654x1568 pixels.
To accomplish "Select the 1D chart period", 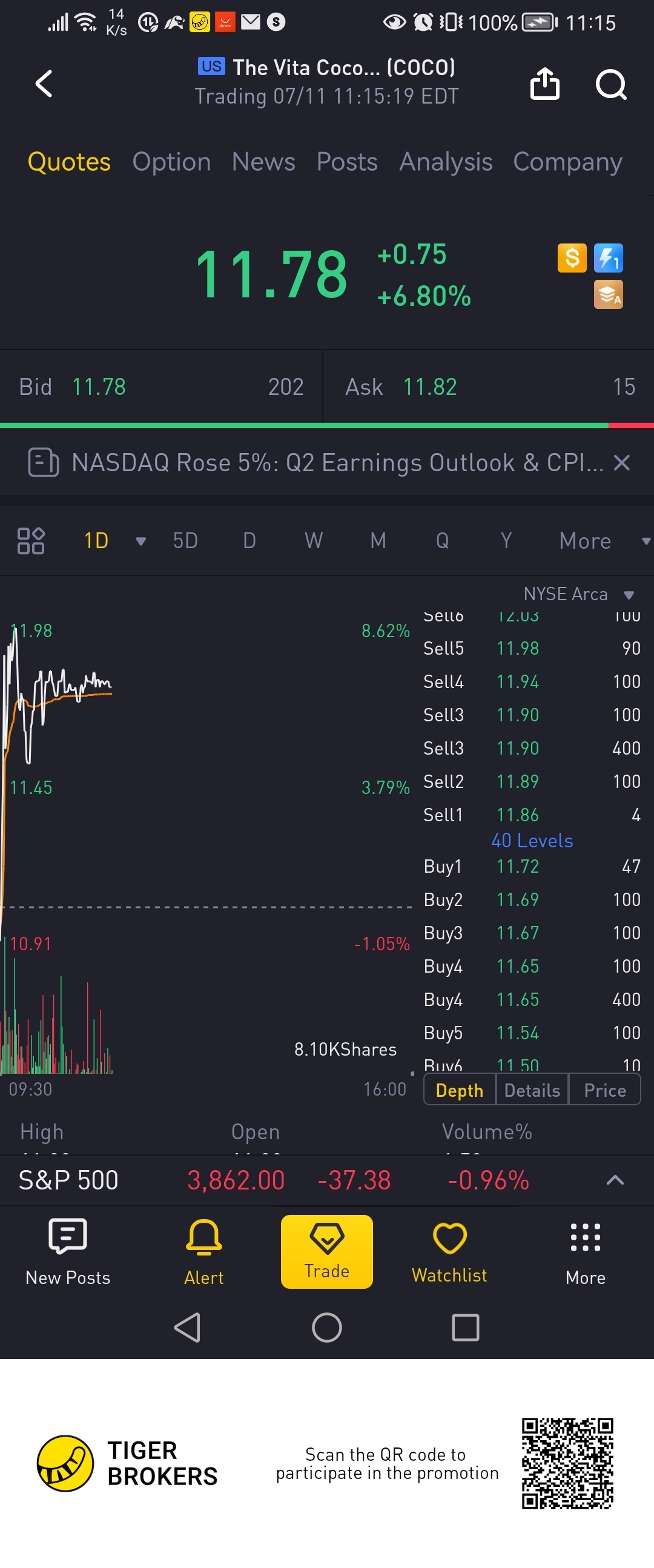I will (96, 540).
